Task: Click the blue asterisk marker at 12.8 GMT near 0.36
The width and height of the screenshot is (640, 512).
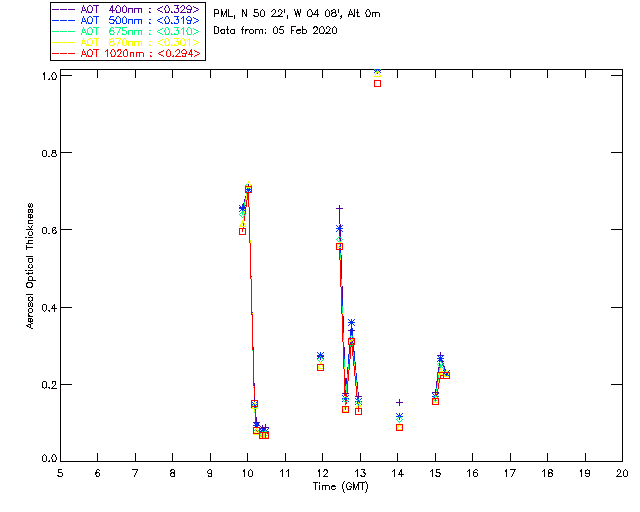Action: click(351, 323)
